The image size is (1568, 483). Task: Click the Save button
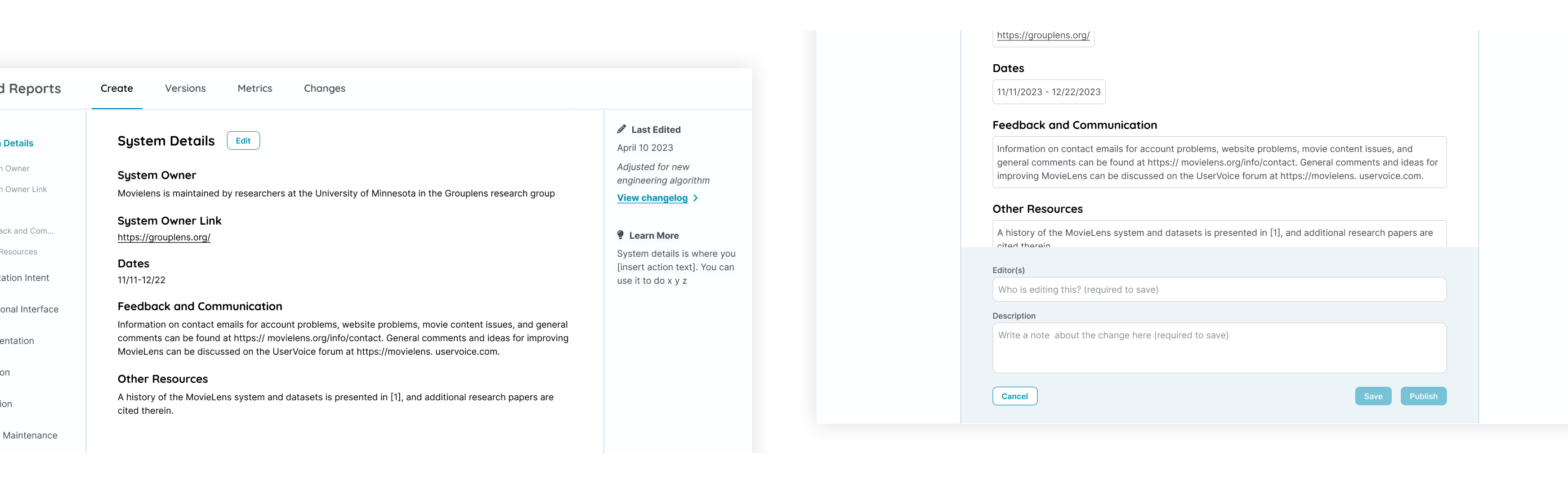click(x=1373, y=396)
